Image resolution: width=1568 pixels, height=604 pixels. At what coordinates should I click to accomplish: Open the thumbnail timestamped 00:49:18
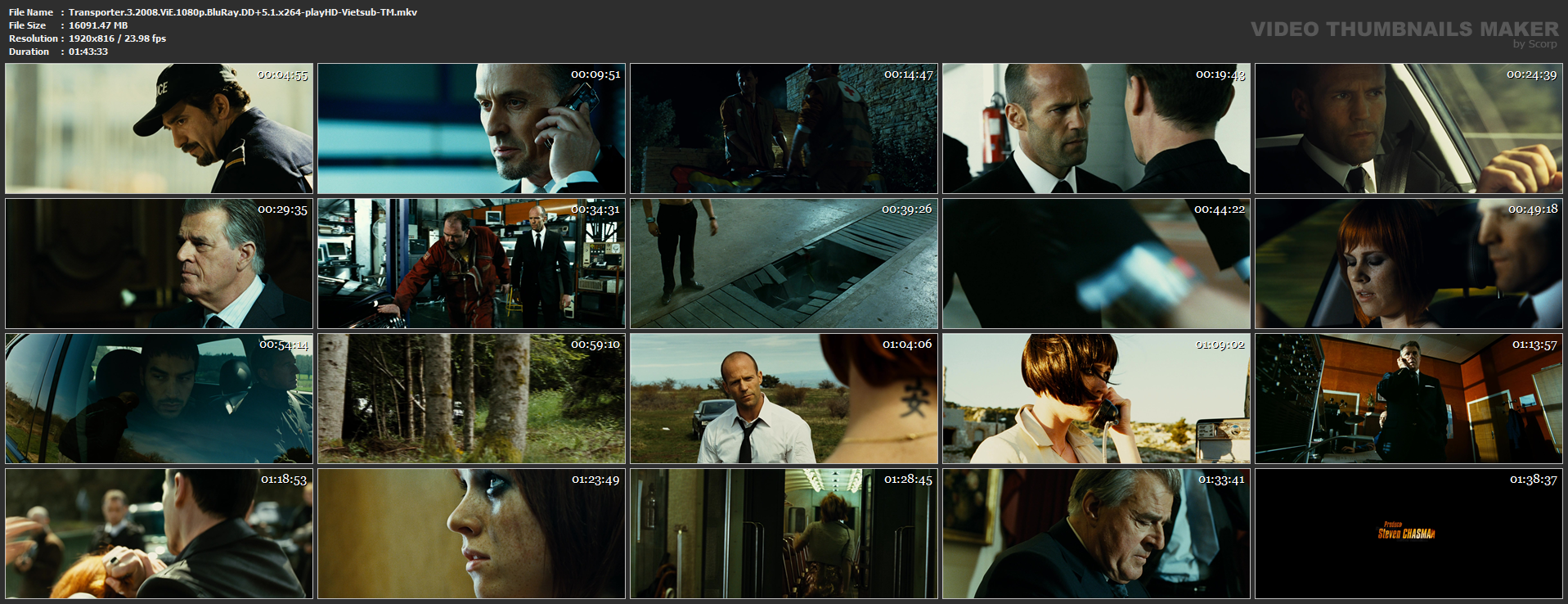[1409, 264]
